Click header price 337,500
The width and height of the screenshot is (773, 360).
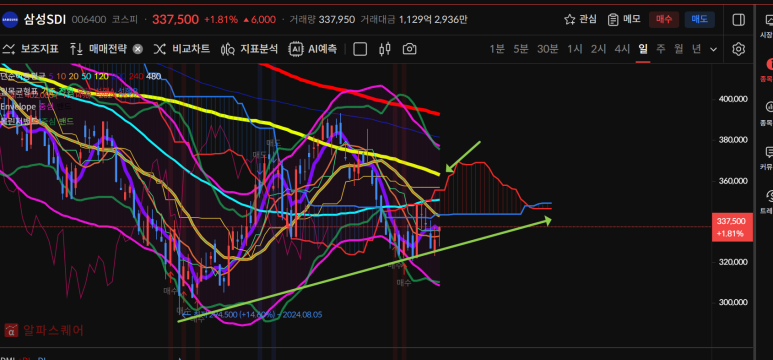pyautogui.click(x=176, y=20)
